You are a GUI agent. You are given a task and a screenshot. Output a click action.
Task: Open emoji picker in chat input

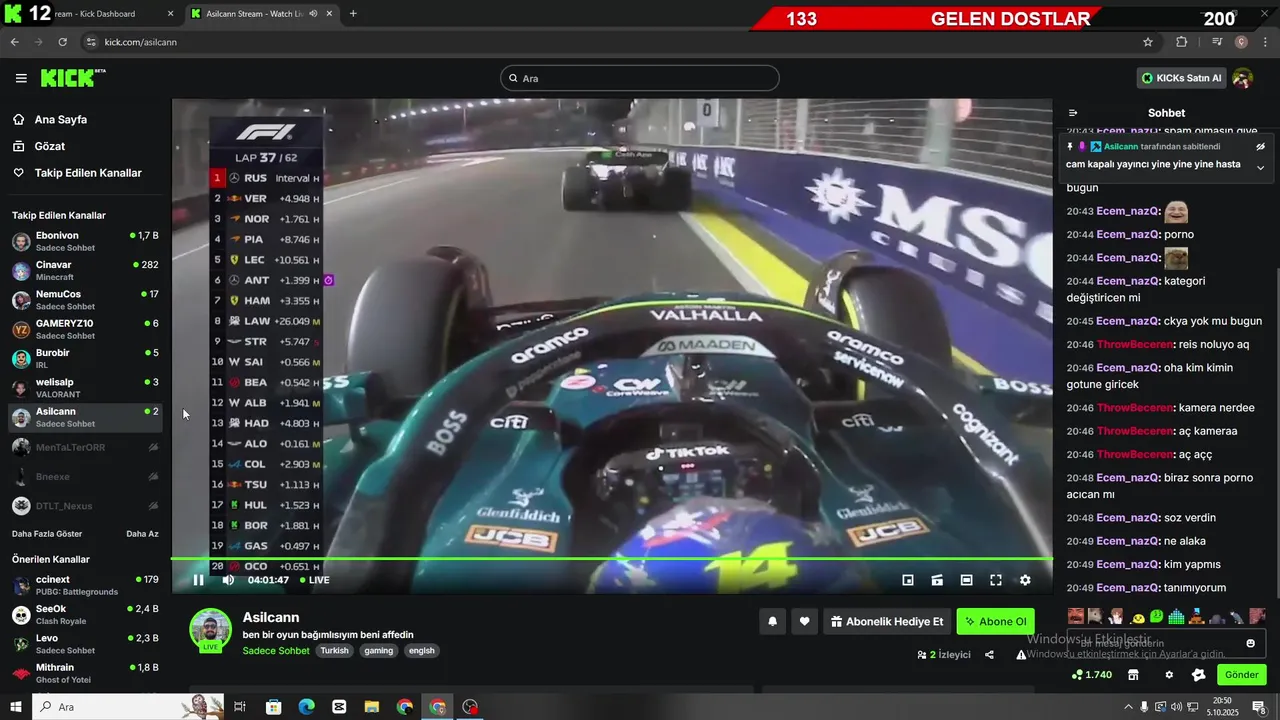pyautogui.click(x=1250, y=643)
